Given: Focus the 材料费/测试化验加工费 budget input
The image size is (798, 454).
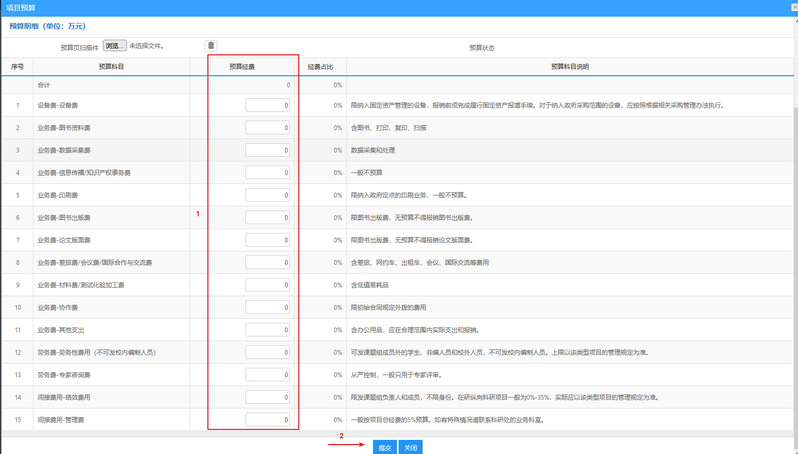Looking at the screenshot, I should (267, 285).
